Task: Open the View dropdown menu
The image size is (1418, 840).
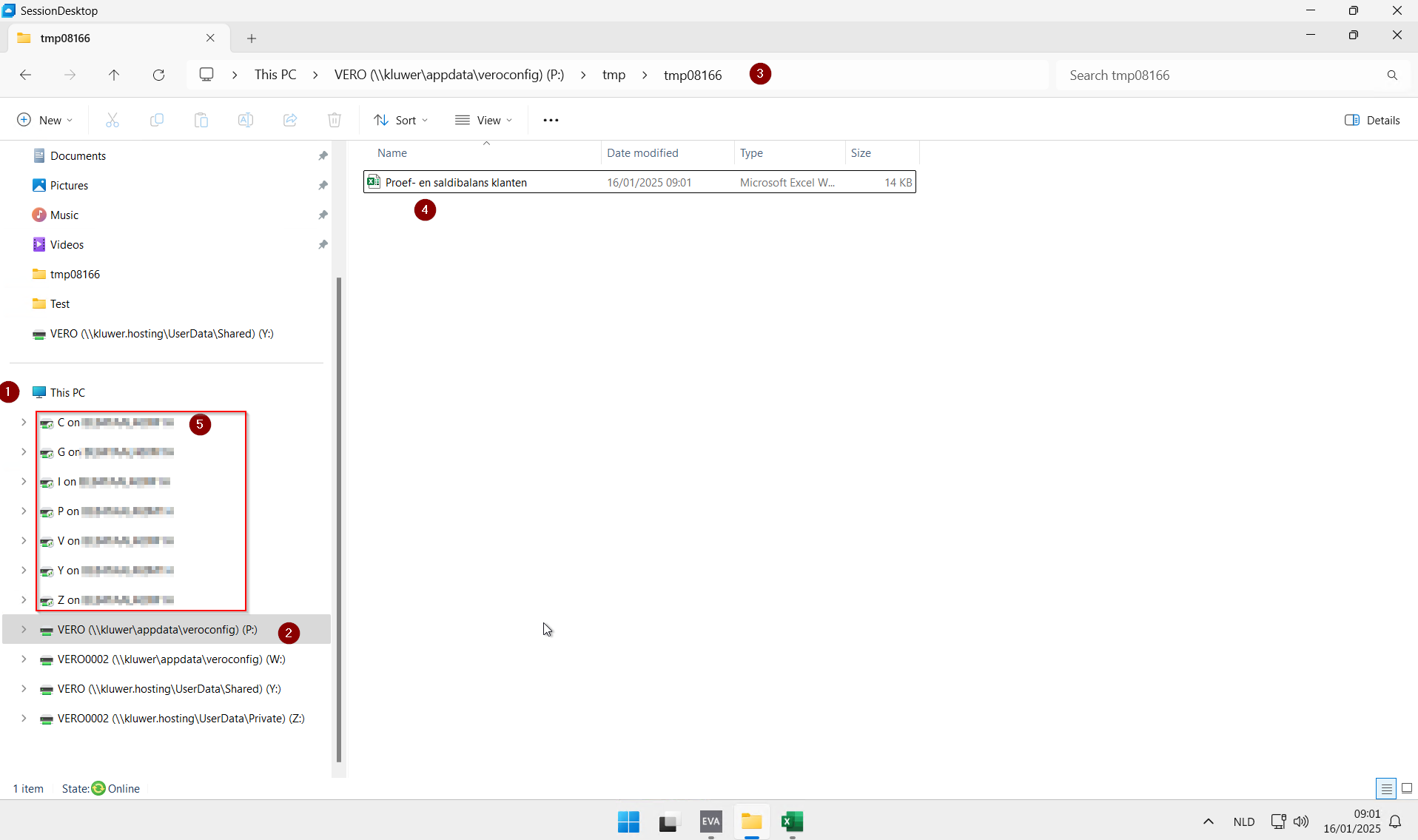Action: (x=483, y=120)
